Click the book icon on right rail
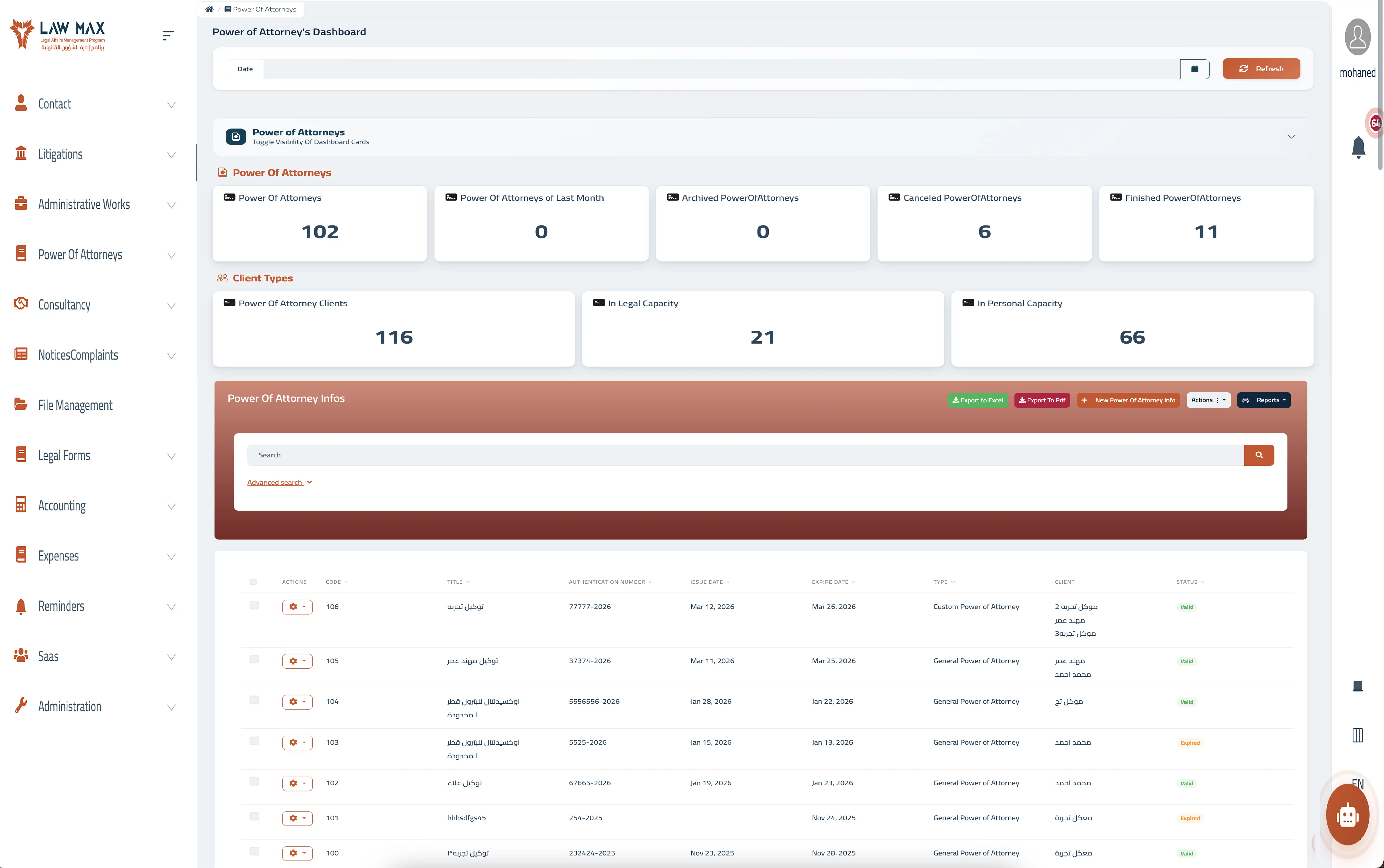1384x868 pixels. 1358,686
